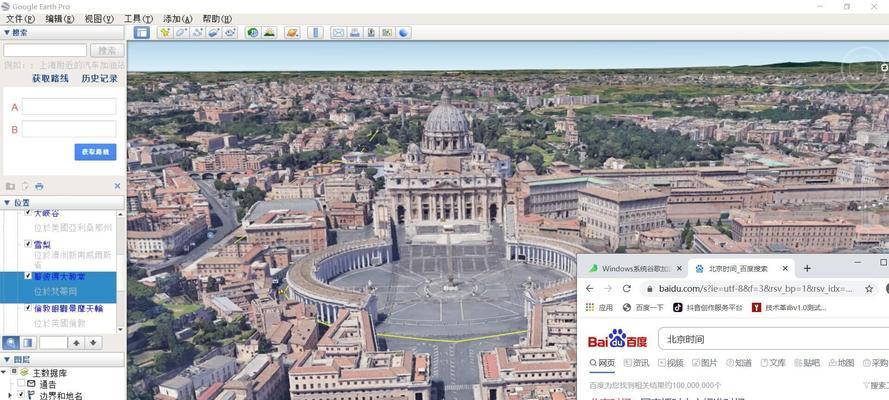Click the magnifier search-places icon under Places
The image size is (889, 400).
tap(11, 343)
